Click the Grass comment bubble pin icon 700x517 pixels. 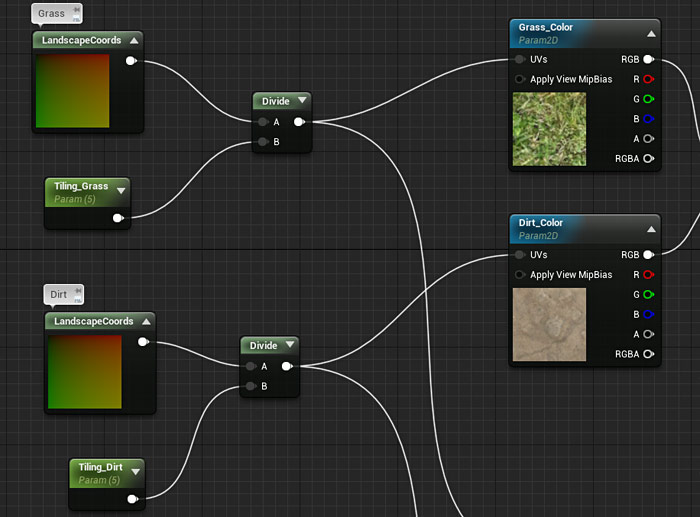point(76,9)
